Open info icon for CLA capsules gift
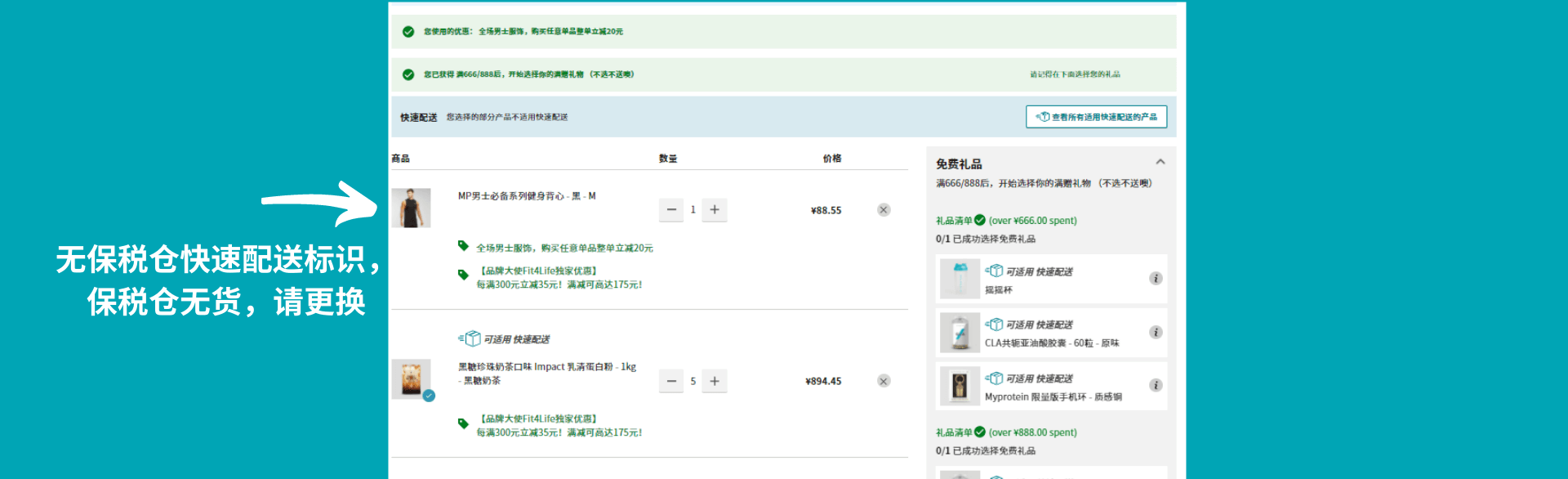This screenshot has width=1568, height=479. point(1156,332)
